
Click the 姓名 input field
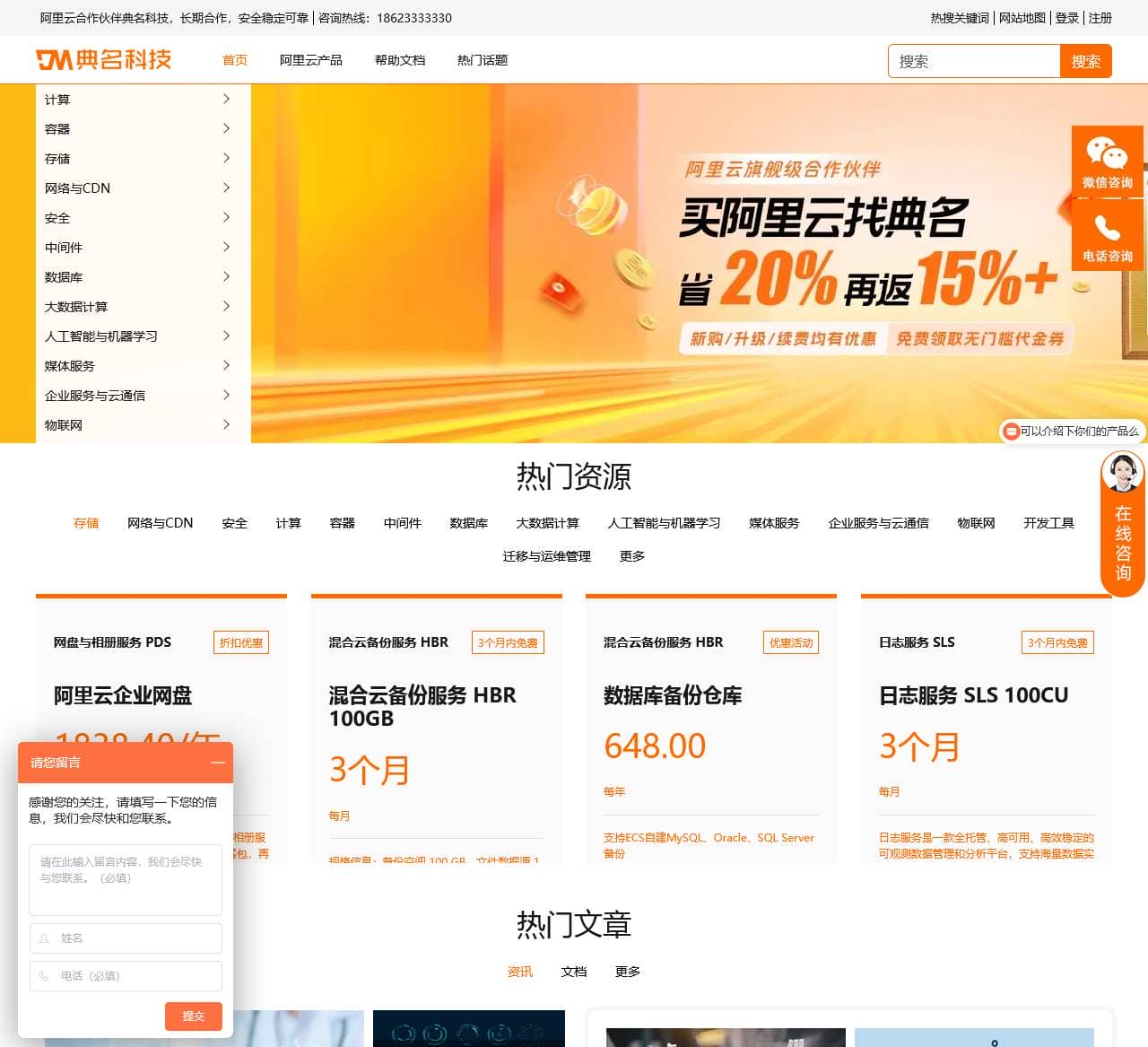coord(126,938)
